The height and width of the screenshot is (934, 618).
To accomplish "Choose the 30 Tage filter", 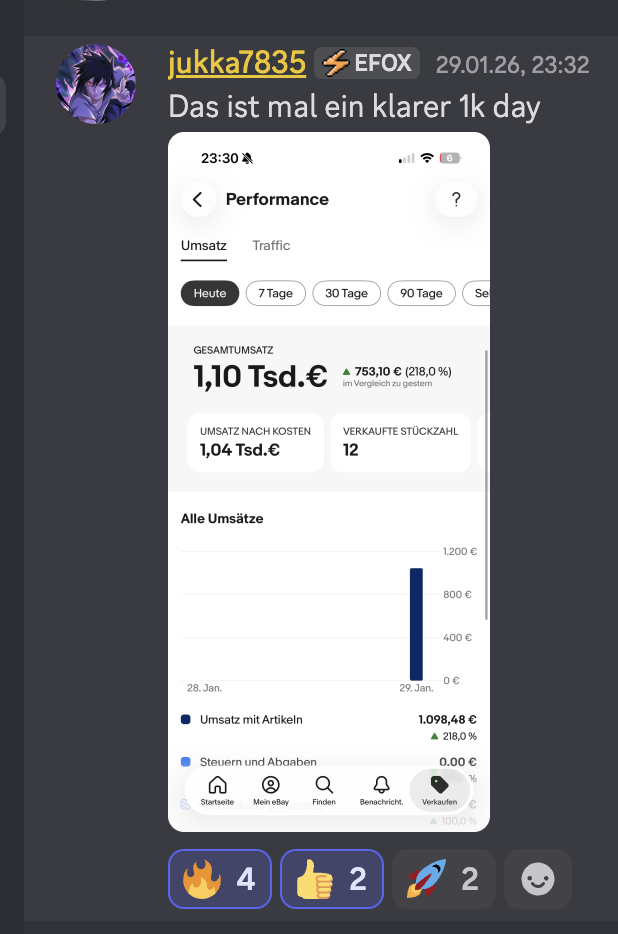I will point(346,293).
